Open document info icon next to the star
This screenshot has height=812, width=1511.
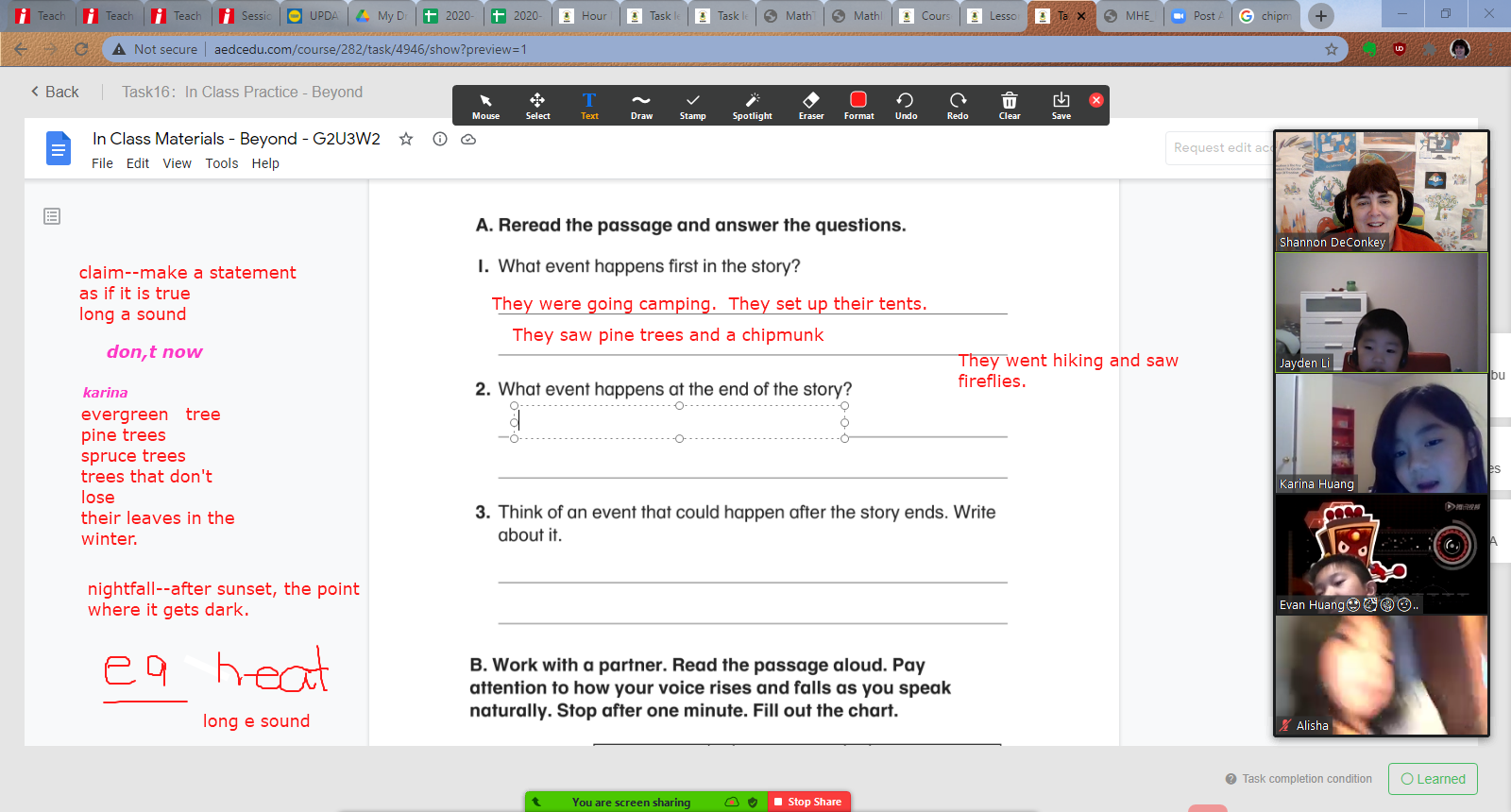[x=440, y=139]
